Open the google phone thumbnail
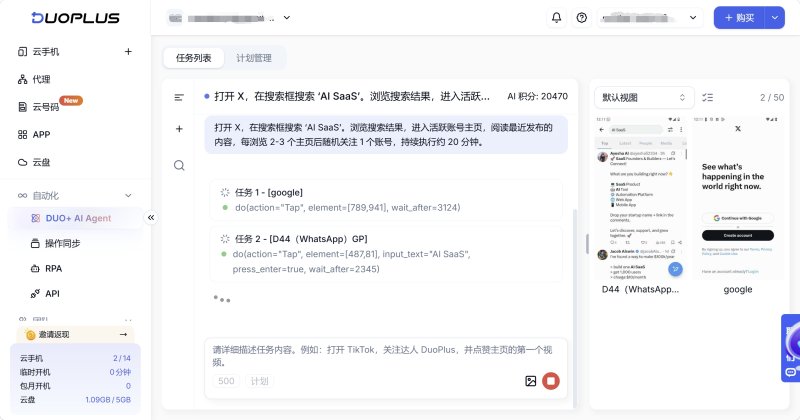The image size is (800, 420). pos(738,197)
